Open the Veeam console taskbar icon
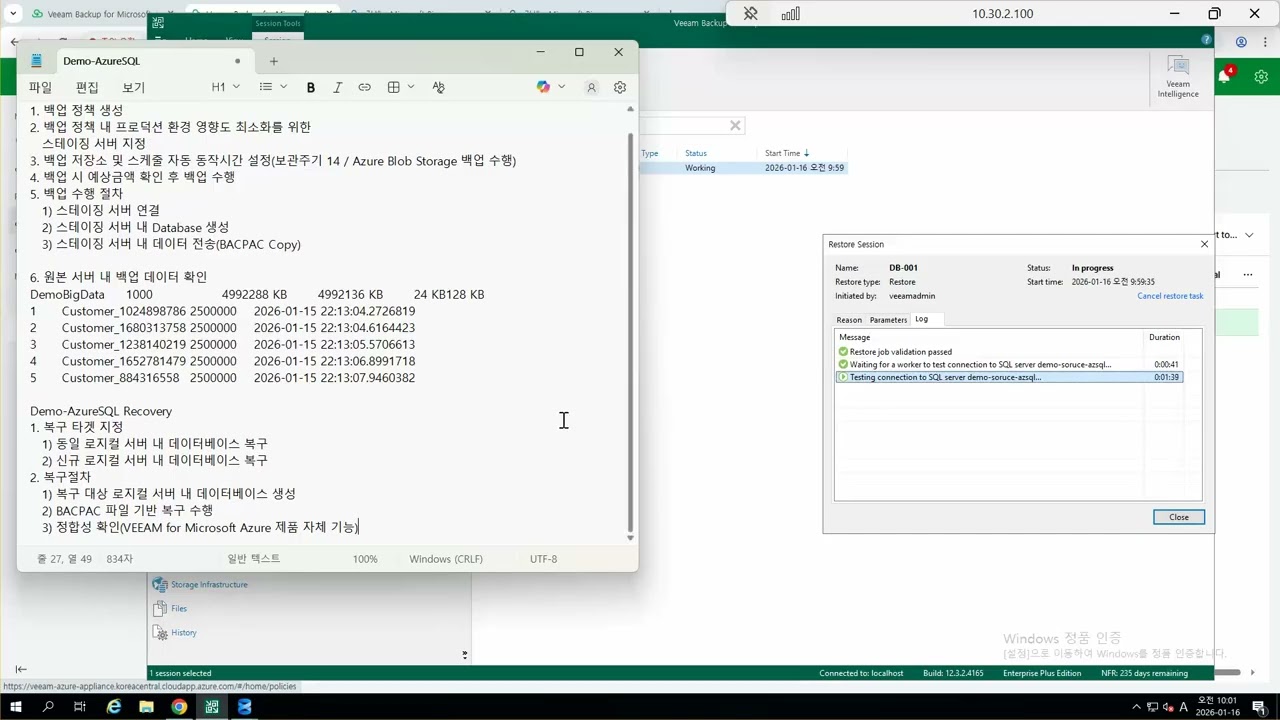The image size is (1280, 720). click(212, 707)
